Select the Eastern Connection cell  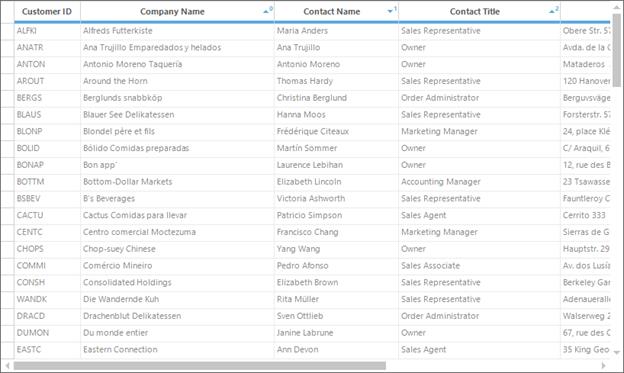click(177, 350)
